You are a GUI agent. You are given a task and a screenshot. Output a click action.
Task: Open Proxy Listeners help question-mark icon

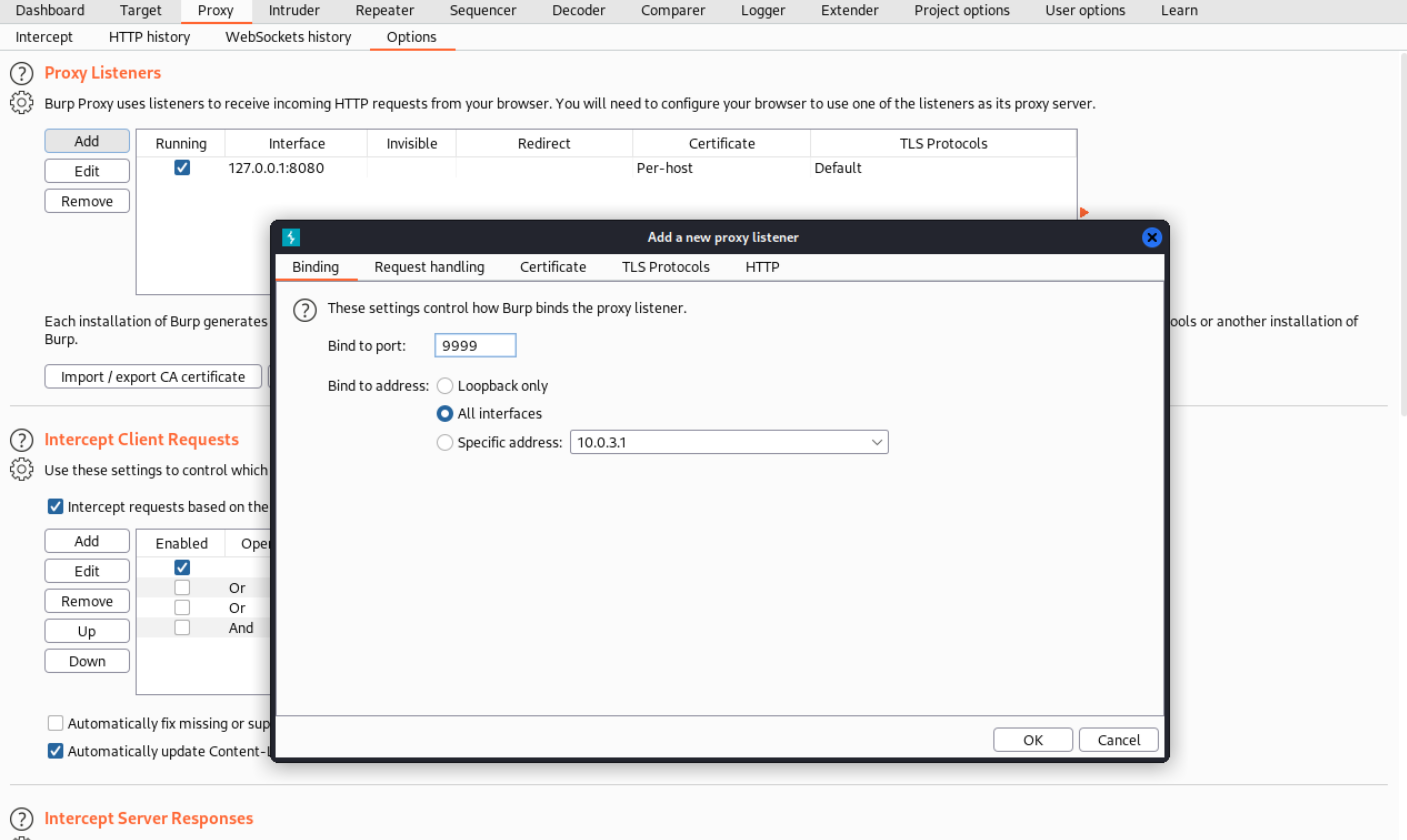point(21,73)
